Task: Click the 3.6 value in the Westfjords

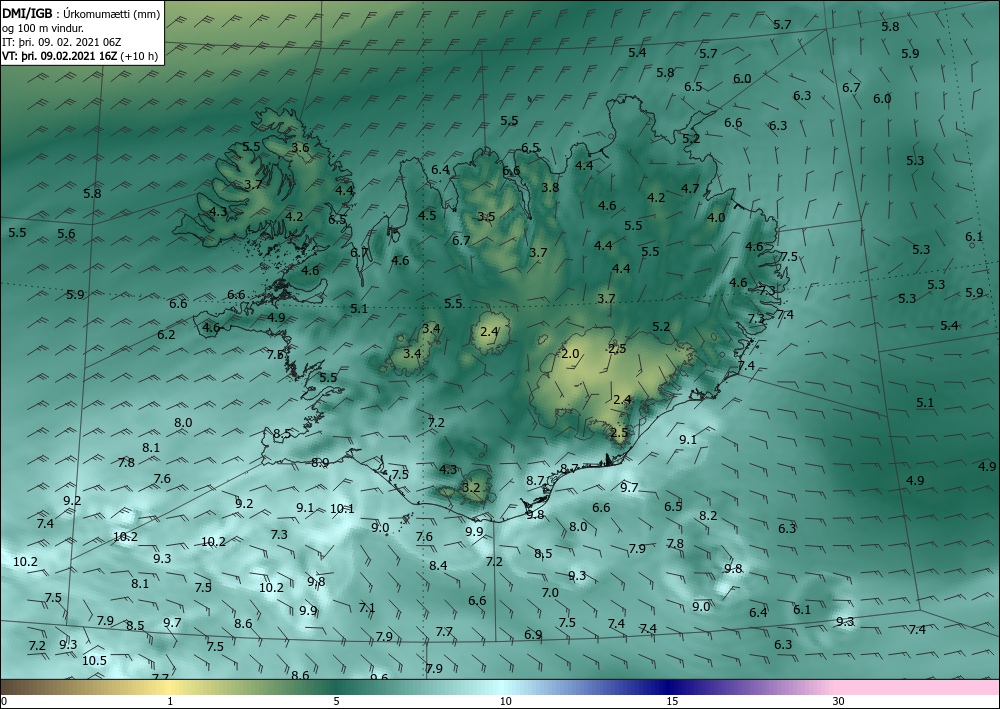Action: (x=300, y=147)
